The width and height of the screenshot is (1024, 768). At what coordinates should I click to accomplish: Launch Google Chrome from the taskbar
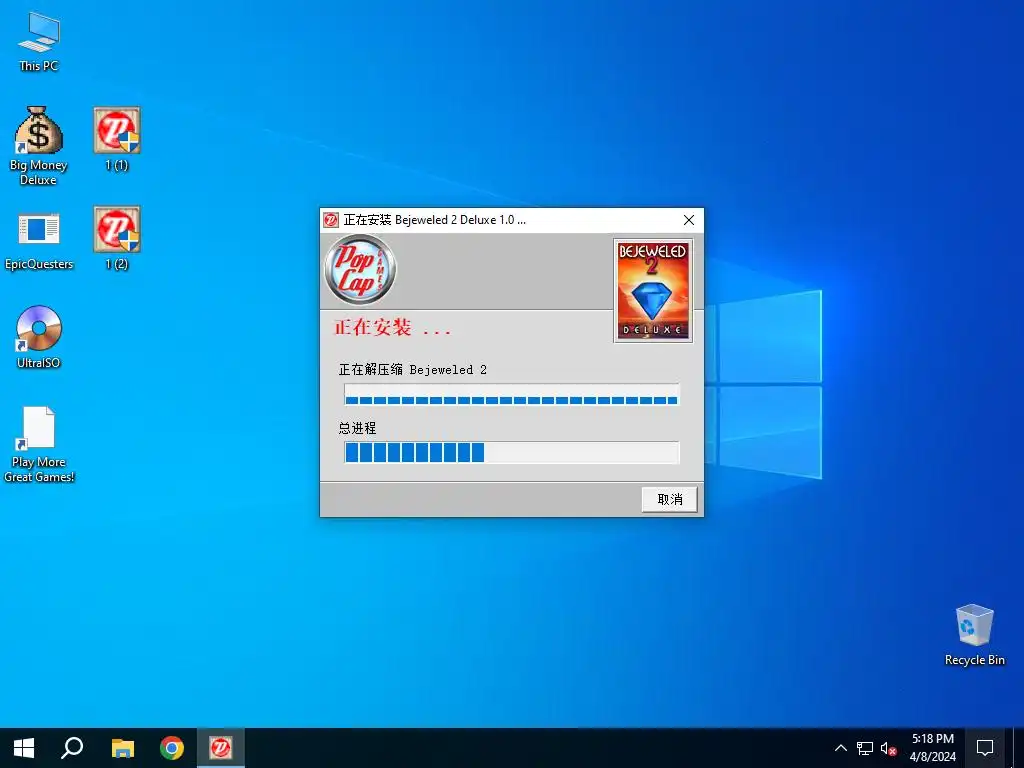coord(172,748)
